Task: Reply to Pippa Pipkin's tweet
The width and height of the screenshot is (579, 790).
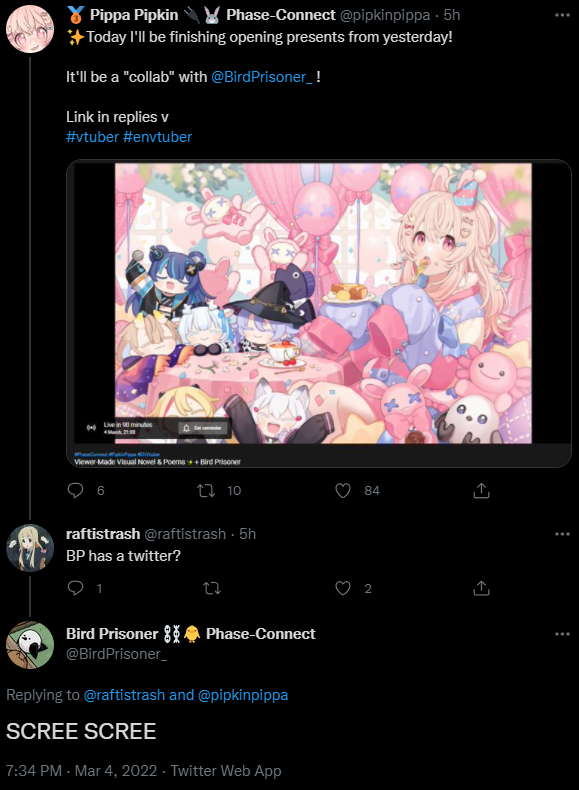Action: (76, 490)
